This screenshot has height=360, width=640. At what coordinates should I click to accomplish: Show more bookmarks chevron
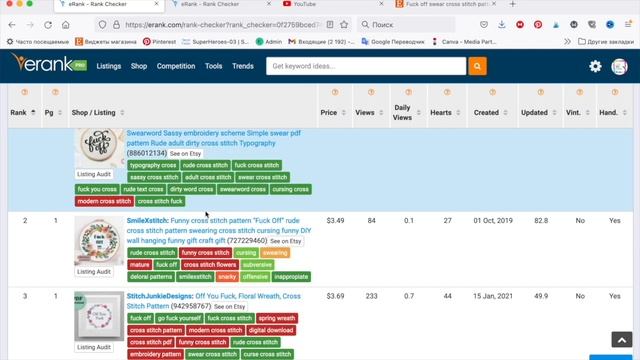(567, 42)
